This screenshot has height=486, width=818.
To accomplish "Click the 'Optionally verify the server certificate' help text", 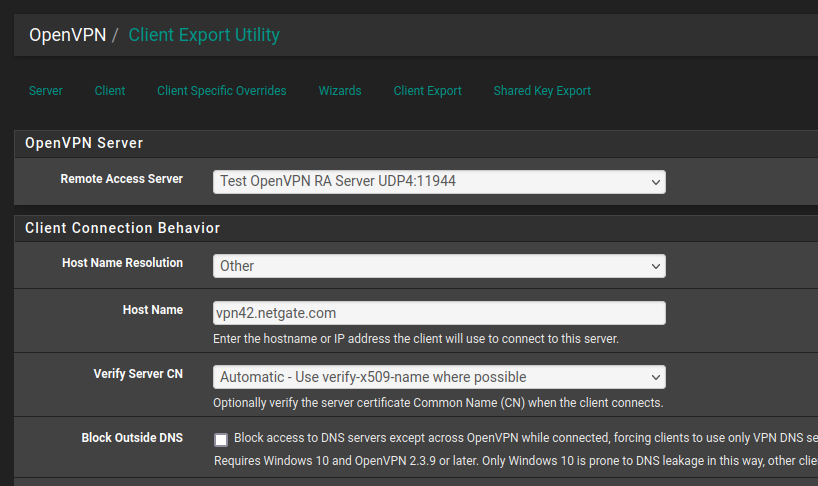I will (x=438, y=403).
